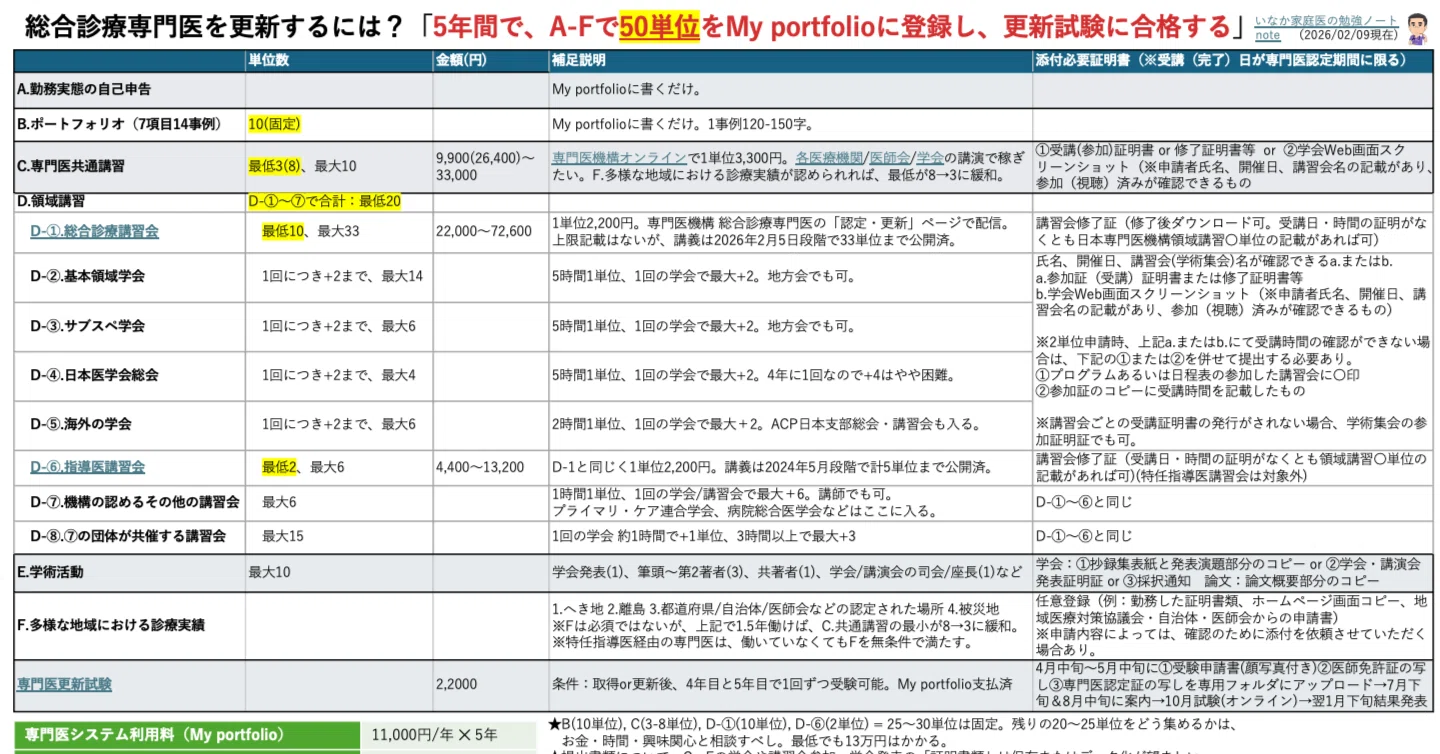Follow the 専門医更新試験 link
The image size is (1440, 754).
pos(64,685)
